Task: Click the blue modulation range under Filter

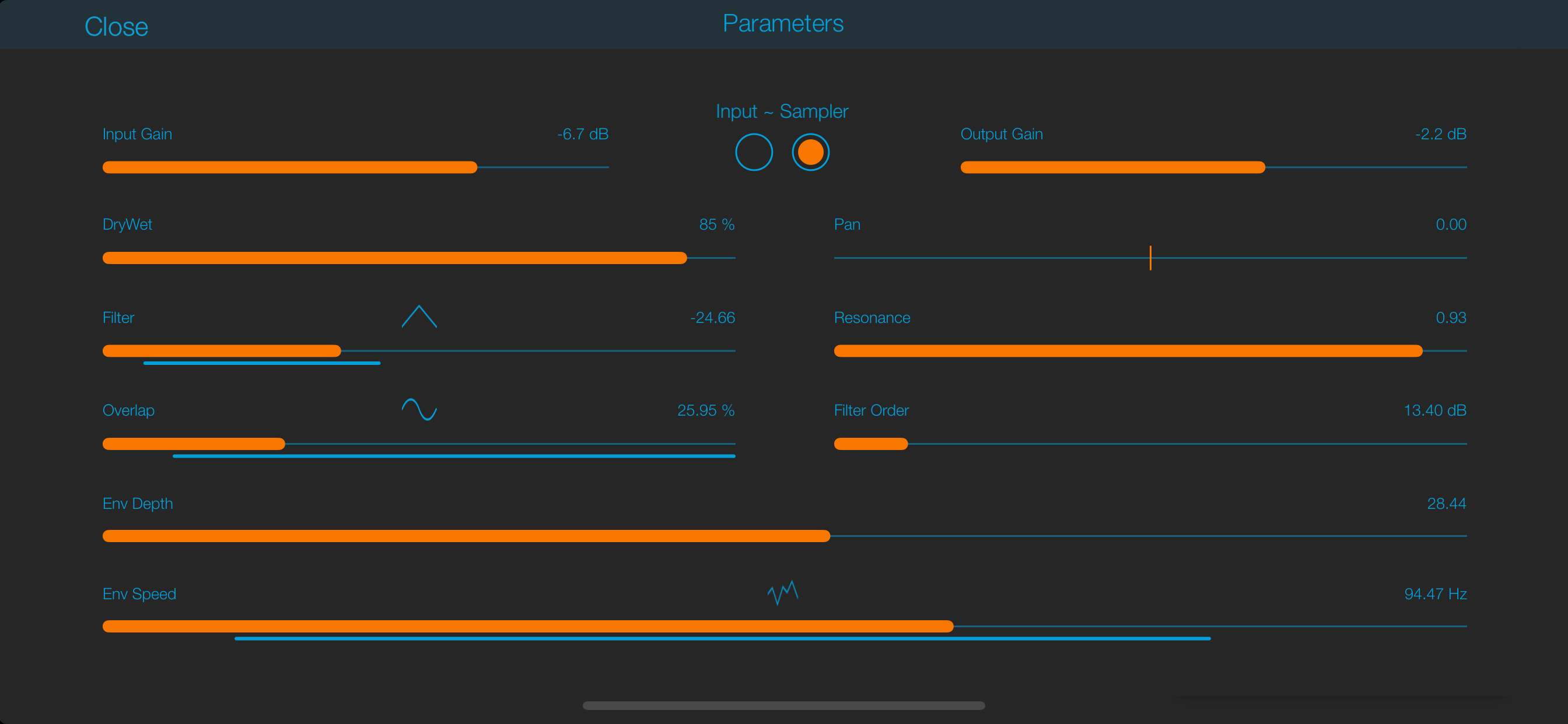Action: coord(262,363)
